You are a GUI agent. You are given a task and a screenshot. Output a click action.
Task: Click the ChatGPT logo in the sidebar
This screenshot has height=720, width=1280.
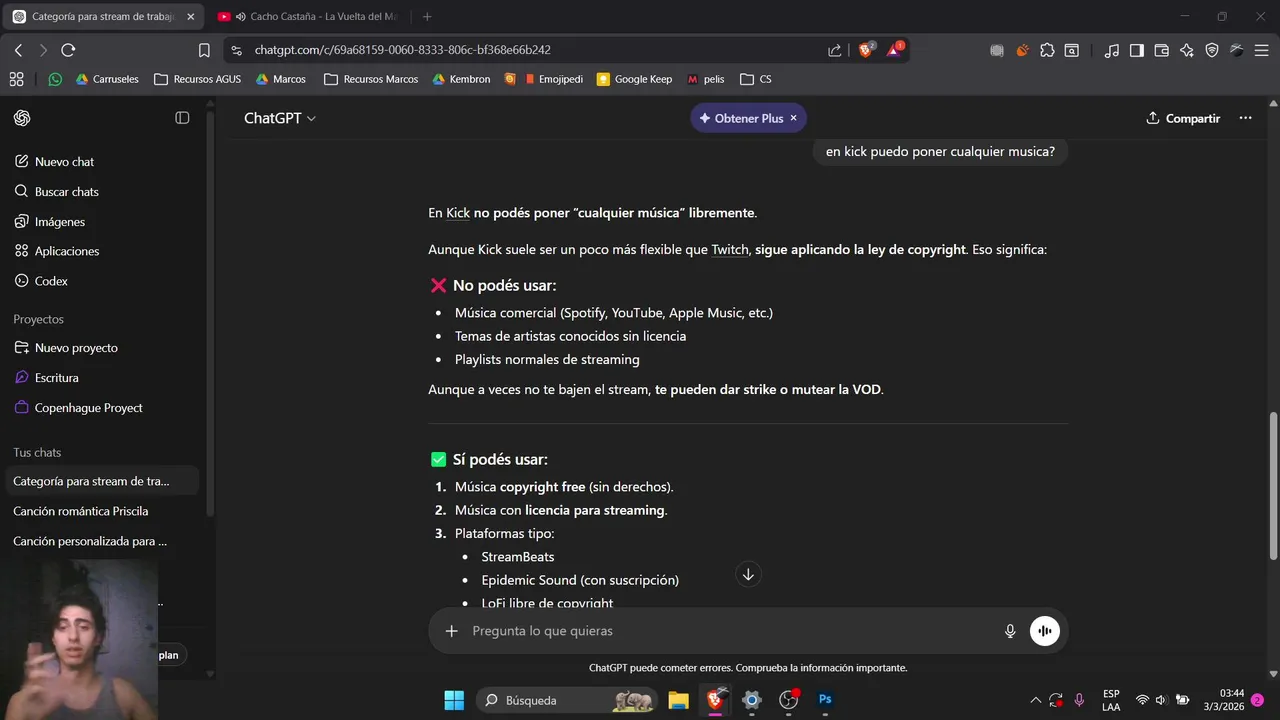coord(22,118)
